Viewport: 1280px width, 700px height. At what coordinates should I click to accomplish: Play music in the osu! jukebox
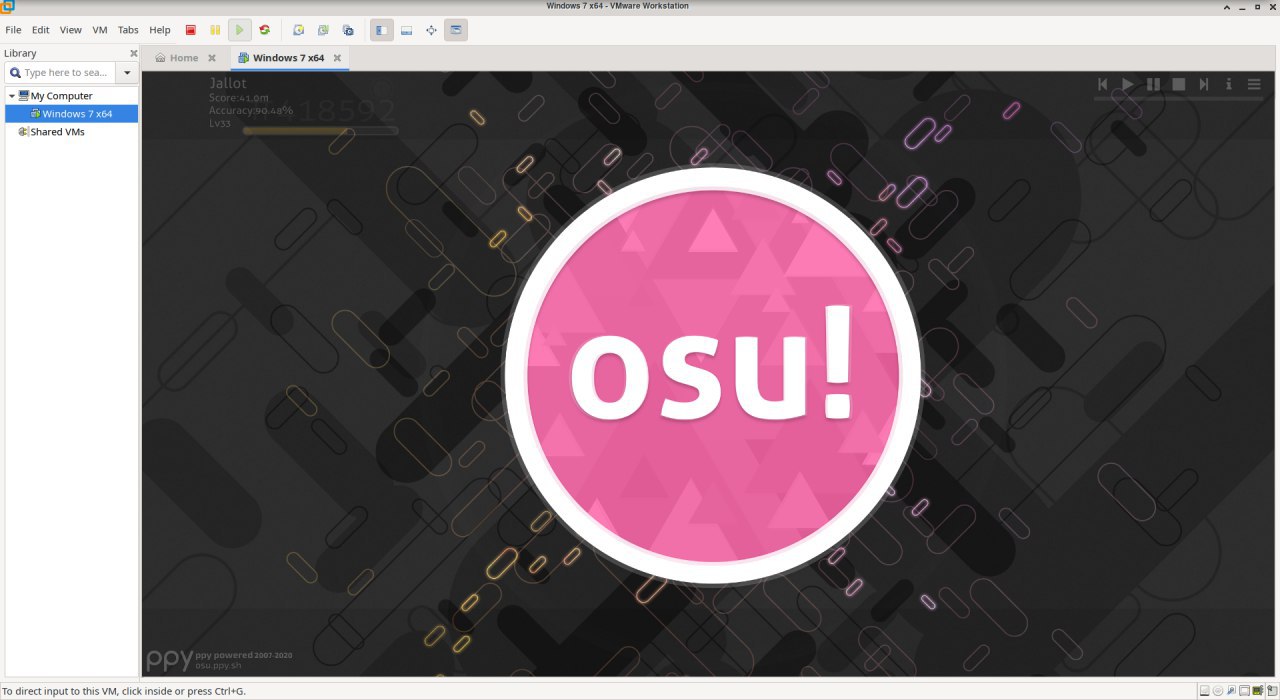1128,84
